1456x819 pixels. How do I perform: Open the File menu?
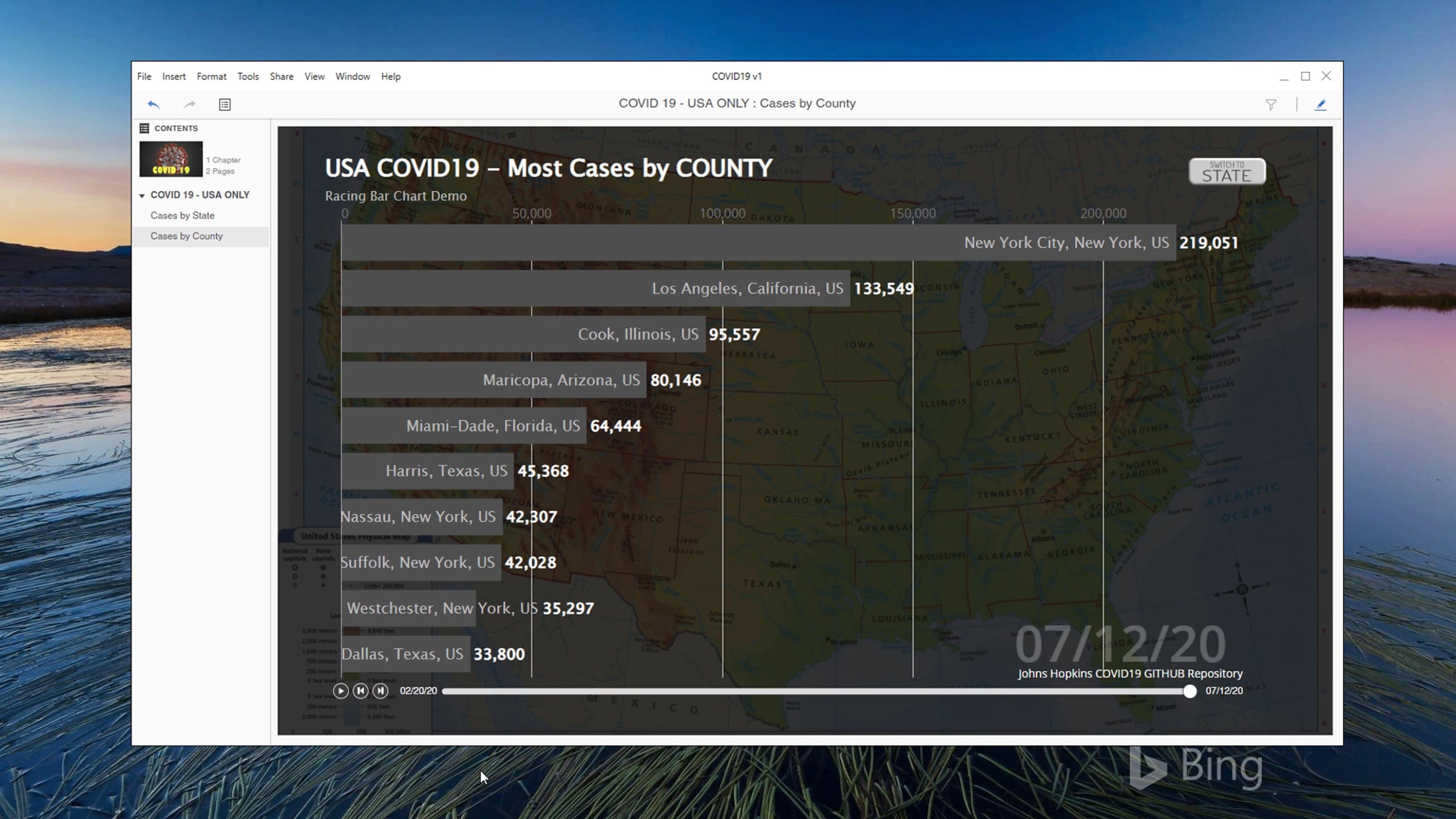144,76
